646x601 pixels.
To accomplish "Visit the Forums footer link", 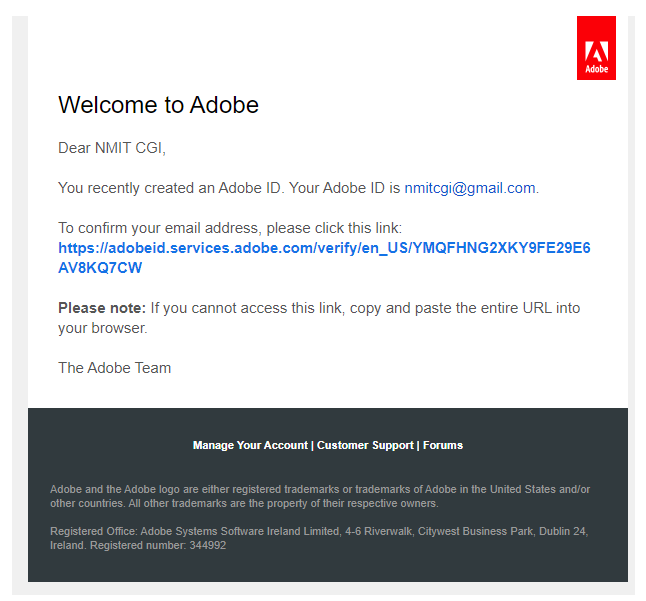I will (x=443, y=445).
